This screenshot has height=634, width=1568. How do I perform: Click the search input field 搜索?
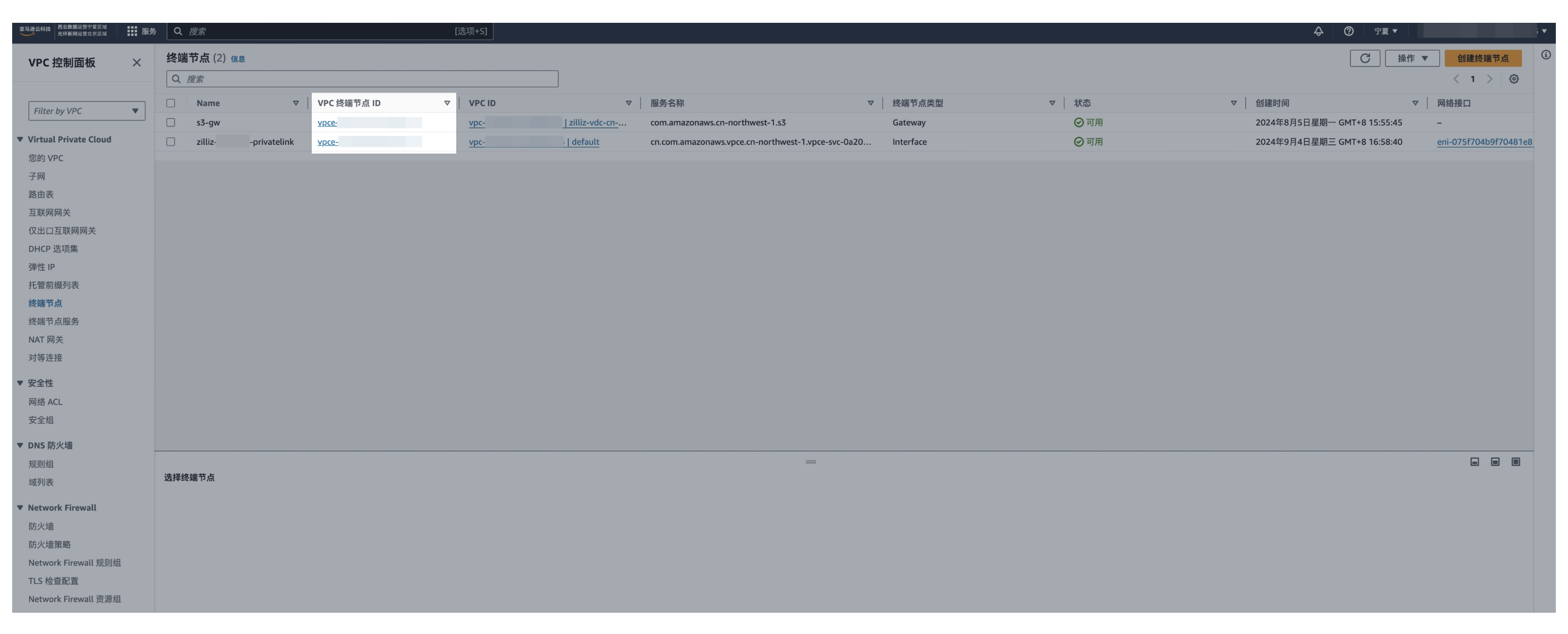[x=362, y=78]
